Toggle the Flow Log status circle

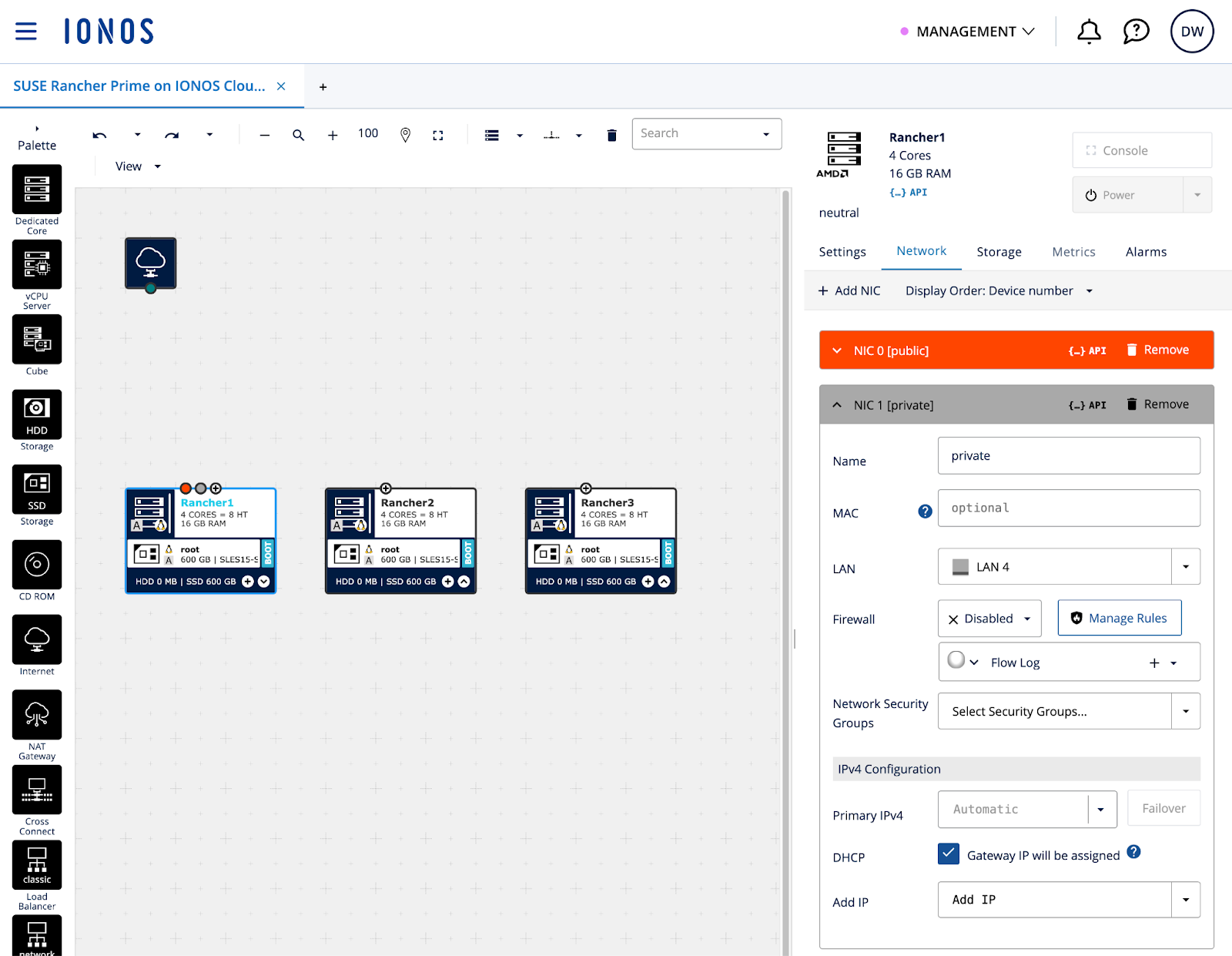point(956,660)
